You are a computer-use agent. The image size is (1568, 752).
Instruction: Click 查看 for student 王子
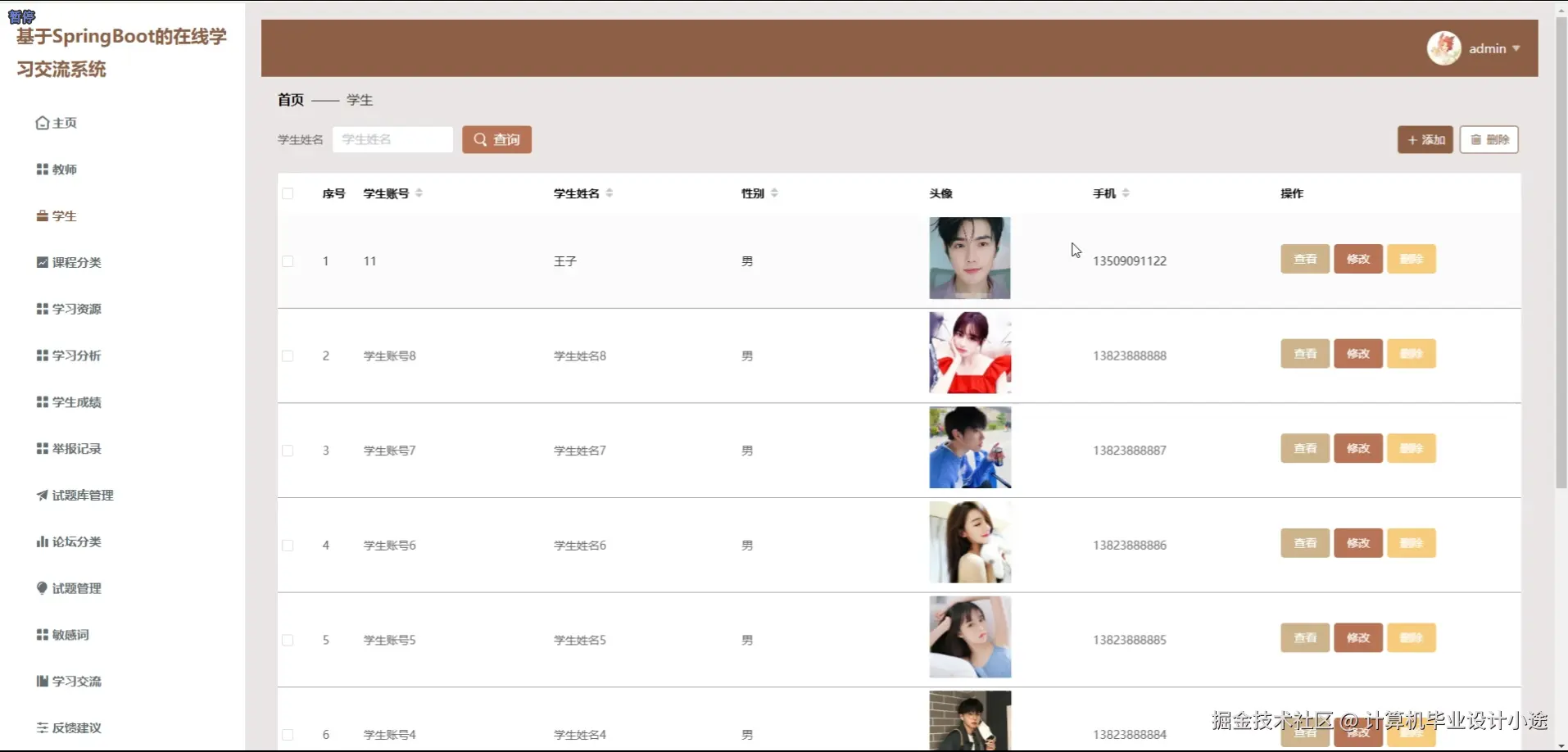pyautogui.click(x=1305, y=259)
